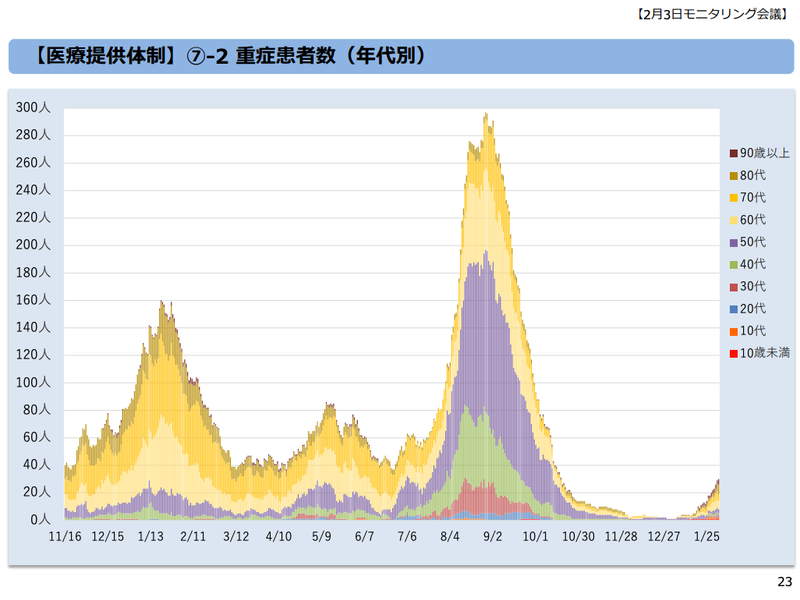Select the green 40代 legend marker

(x=734, y=264)
